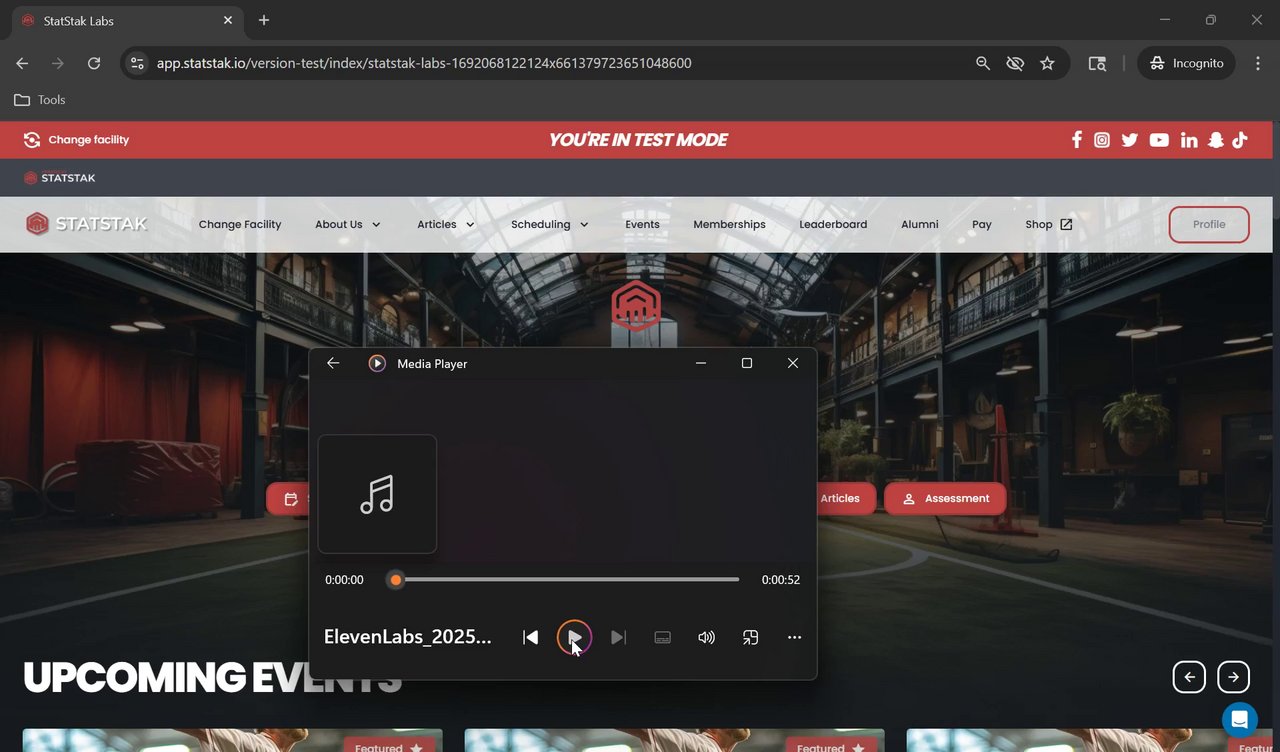The height and width of the screenshot is (752, 1280).
Task: Open Chrome zoom magnifier icon
Action: tap(983, 63)
